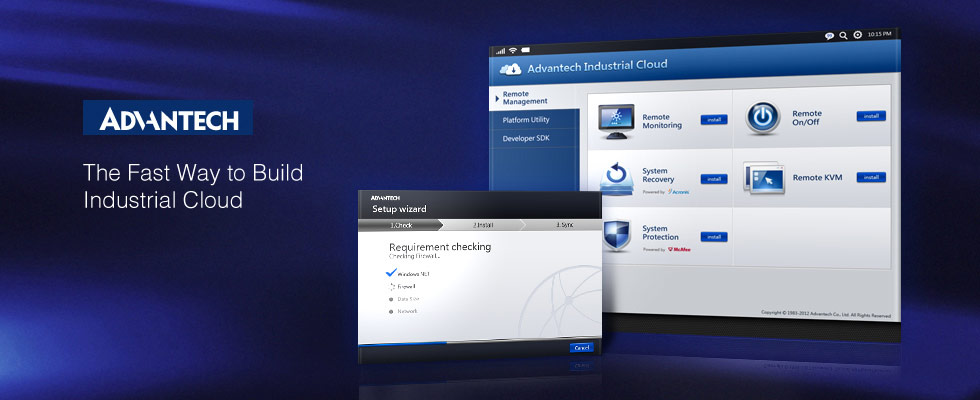This screenshot has width=980, height=400.
Task: Click the Firewall requirement item
Action: pos(407,287)
